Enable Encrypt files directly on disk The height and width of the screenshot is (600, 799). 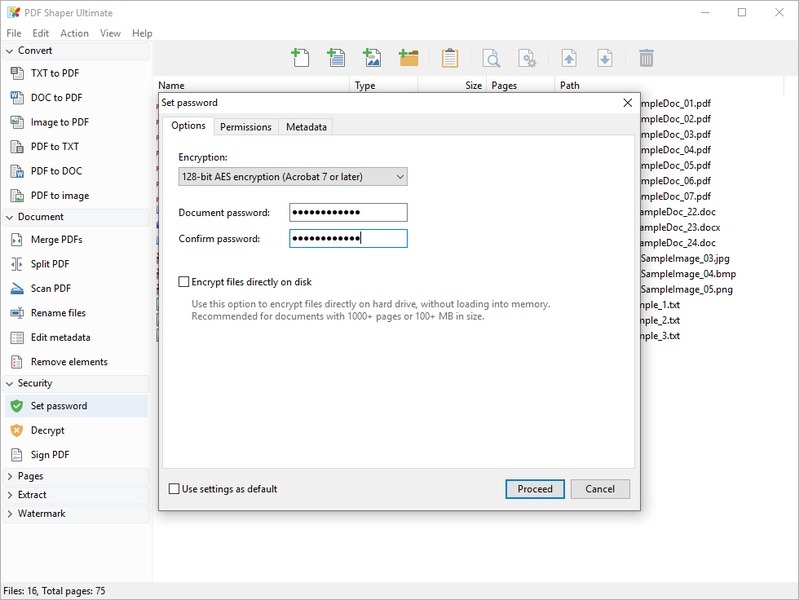(184, 283)
